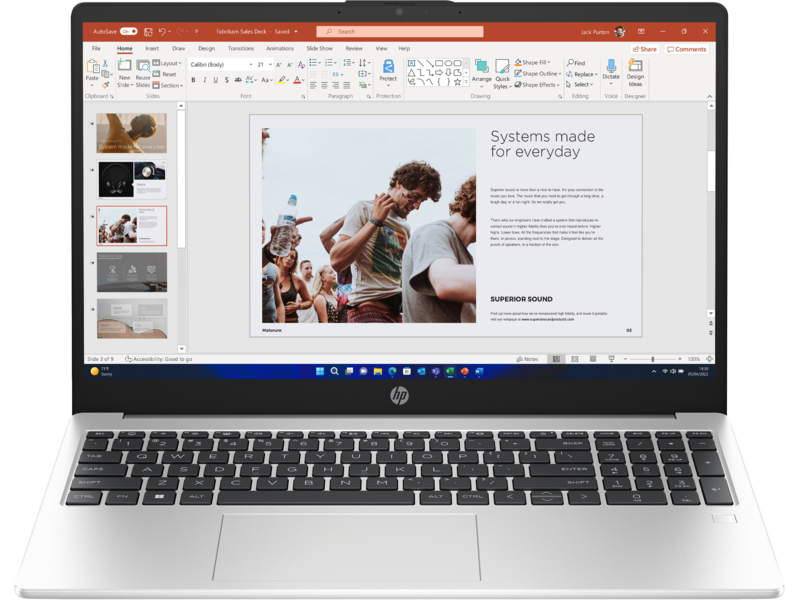The height and width of the screenshot is (600, 800).
Task: Decrease the font size
Action: click(289, 65)
